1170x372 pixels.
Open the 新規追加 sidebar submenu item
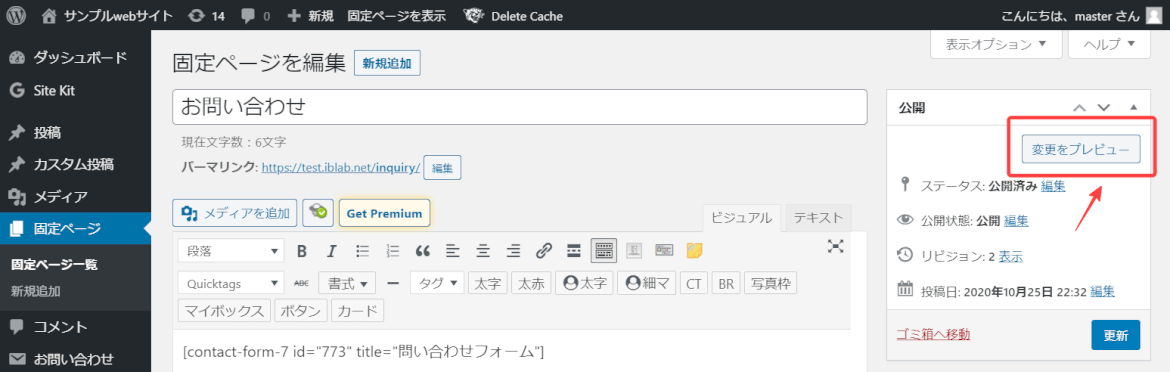tap(36, 291)
